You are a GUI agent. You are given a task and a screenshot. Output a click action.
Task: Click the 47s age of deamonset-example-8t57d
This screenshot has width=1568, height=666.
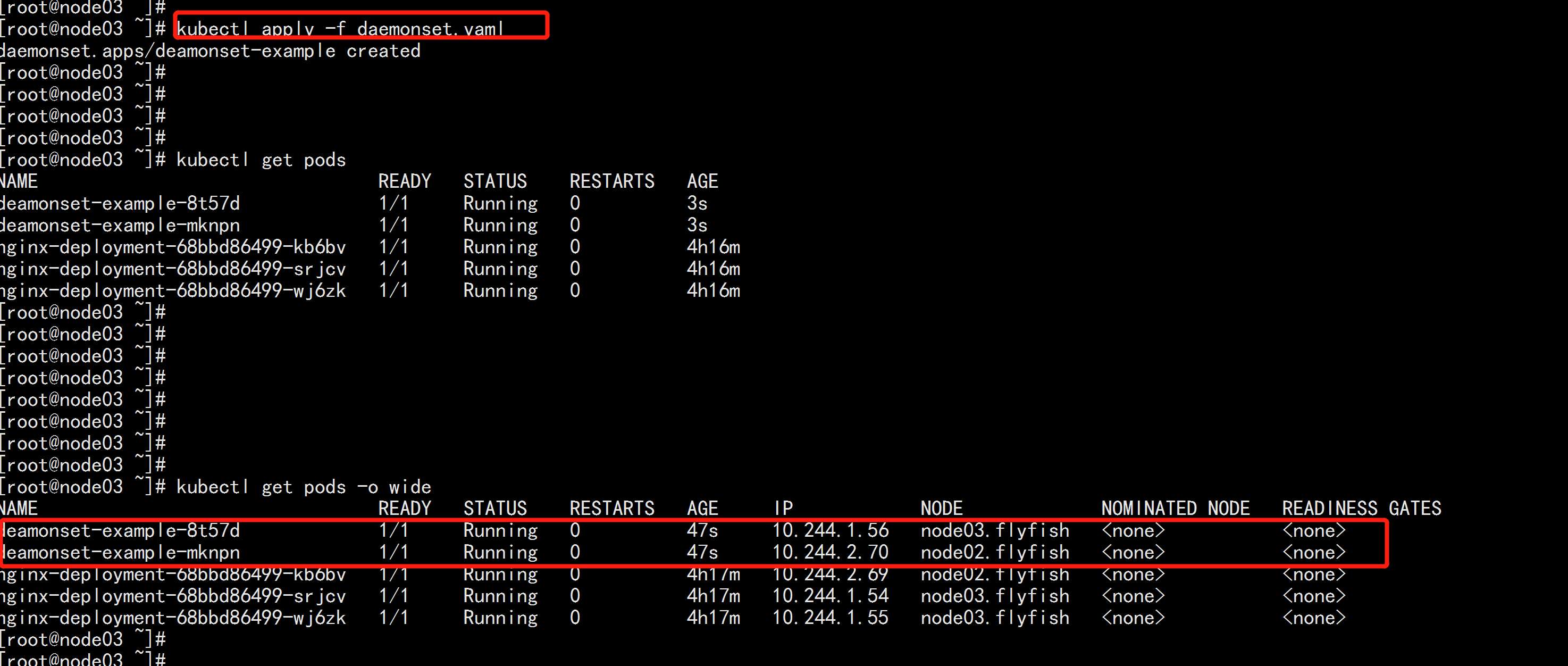pyautogui.click(x=702, y=530)
